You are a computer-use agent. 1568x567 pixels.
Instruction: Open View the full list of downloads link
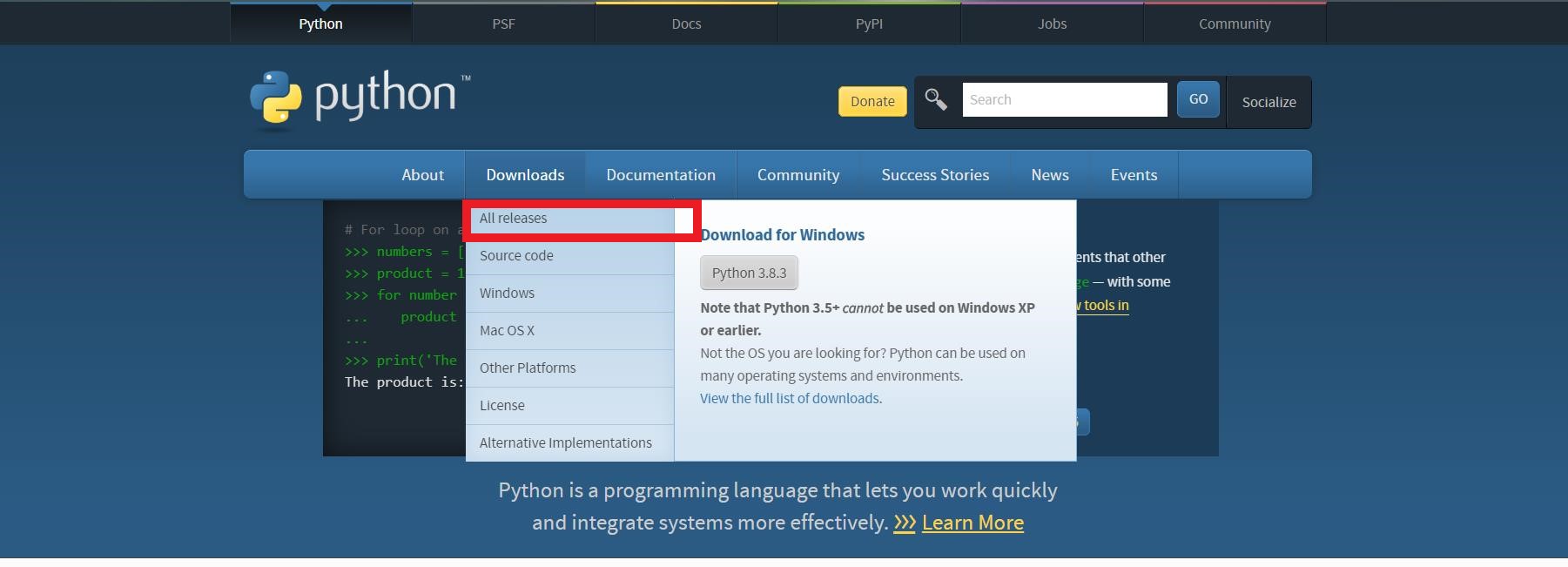pyautogui.click(x=790, y=398)
